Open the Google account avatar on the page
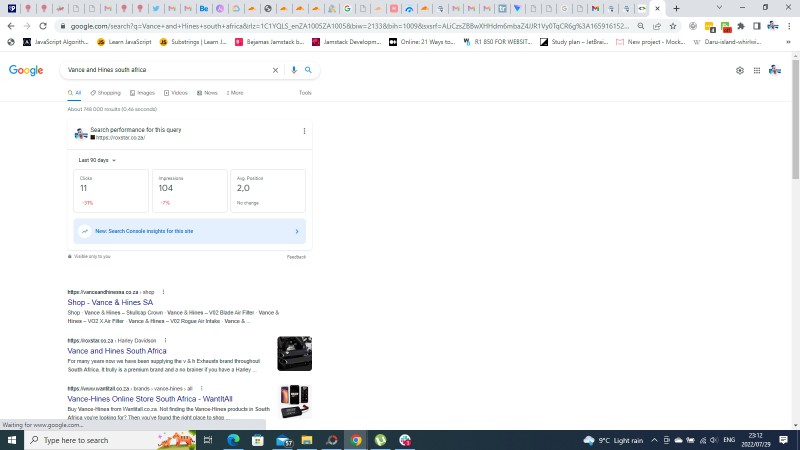Viewport: 800px width, 450px height. tap(775, 70)
